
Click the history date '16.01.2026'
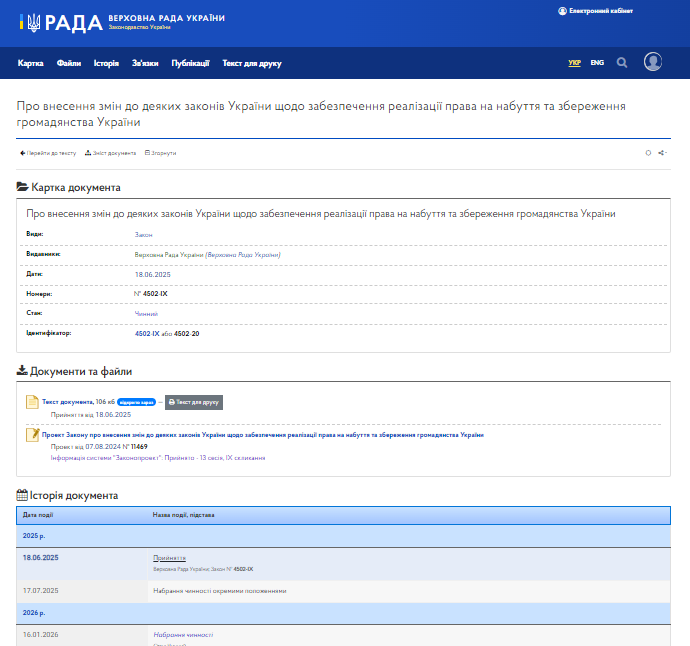[40, 635]
